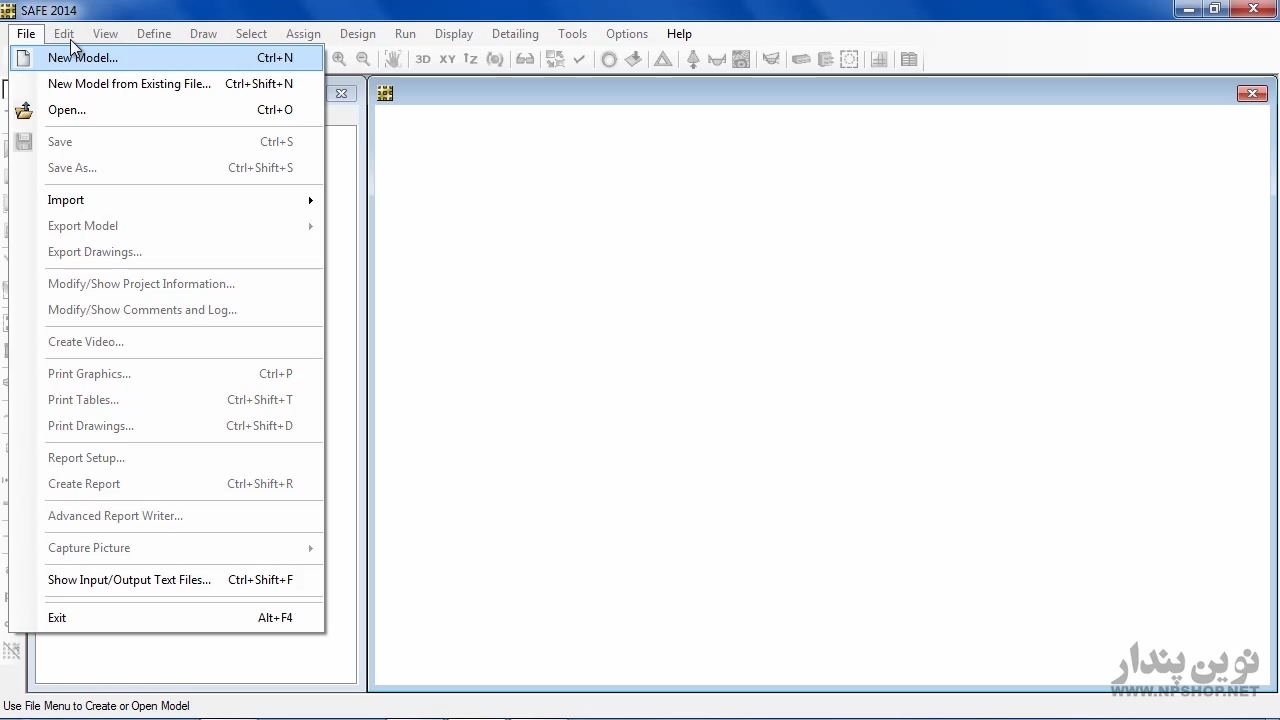Expand the Export Model submenu arrow
1280x720 pixels.
(x=310, y=226)
